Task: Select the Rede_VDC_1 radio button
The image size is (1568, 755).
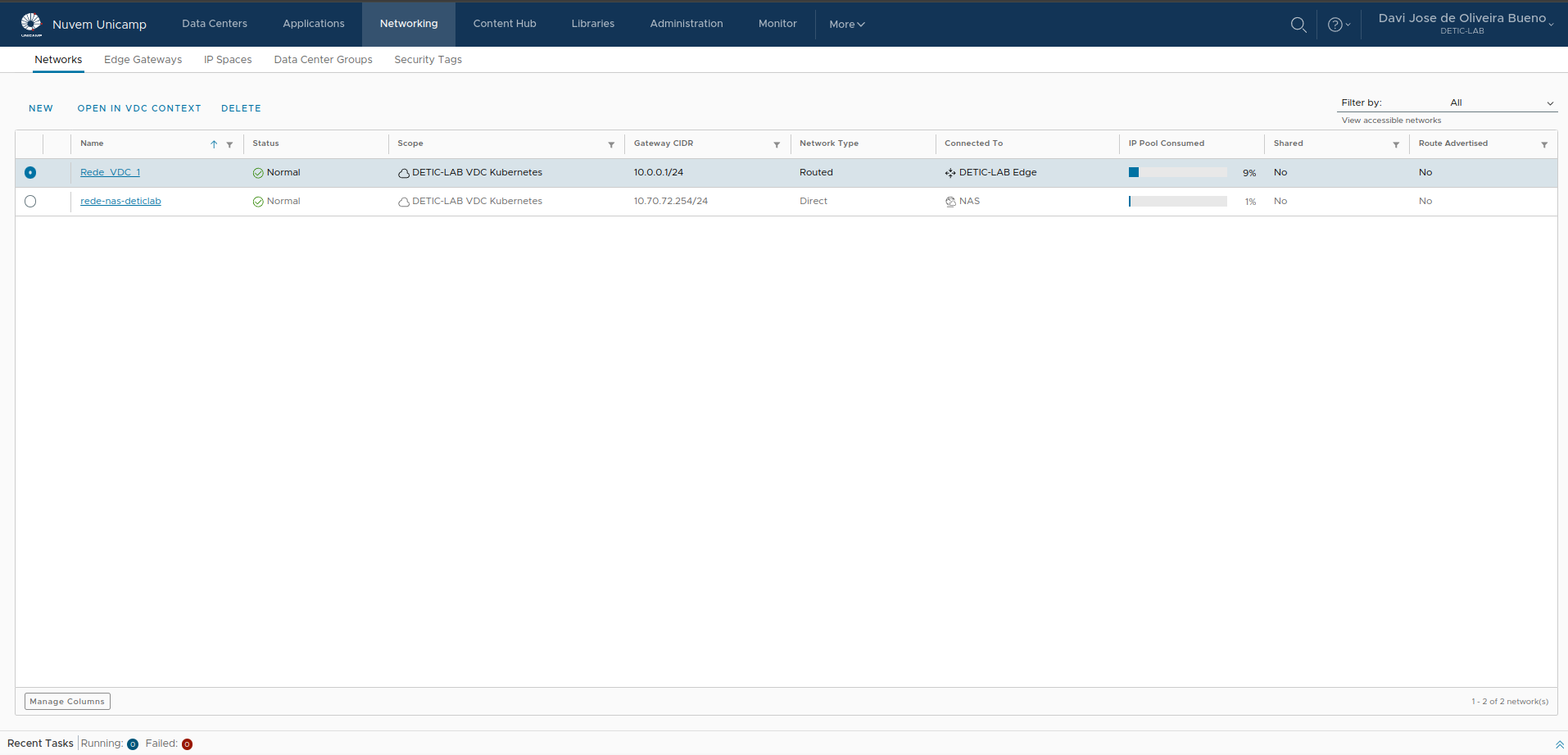Action: 30,172
